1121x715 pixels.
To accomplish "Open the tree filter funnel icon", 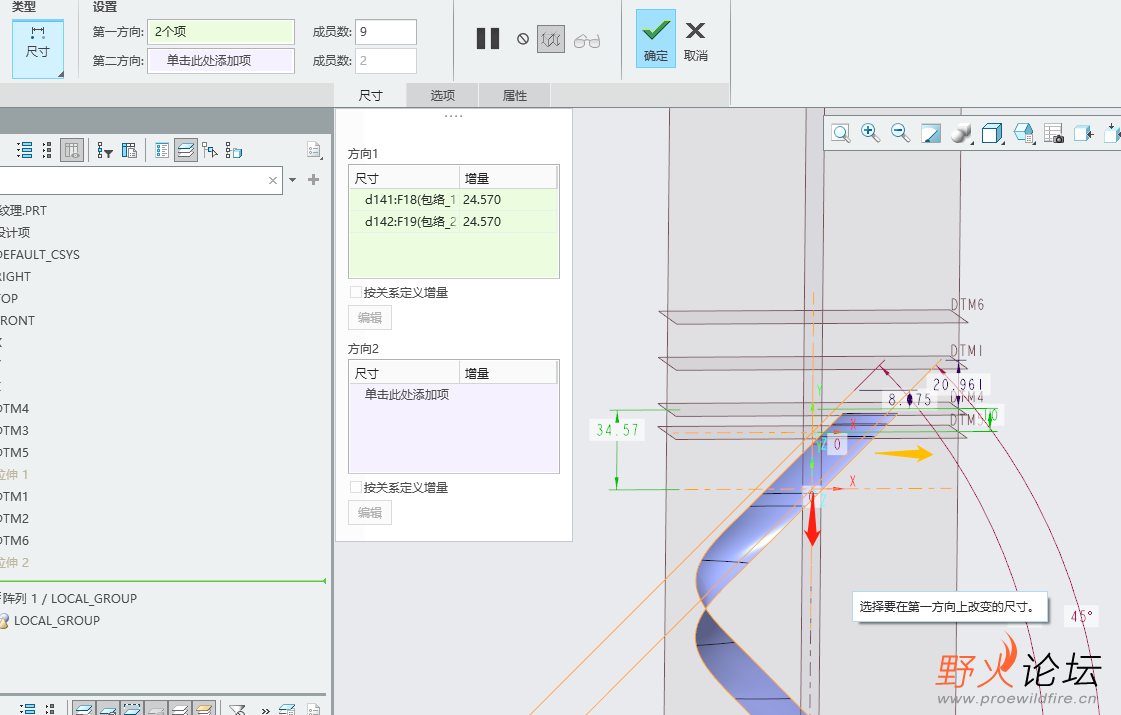I will point(104,150).
